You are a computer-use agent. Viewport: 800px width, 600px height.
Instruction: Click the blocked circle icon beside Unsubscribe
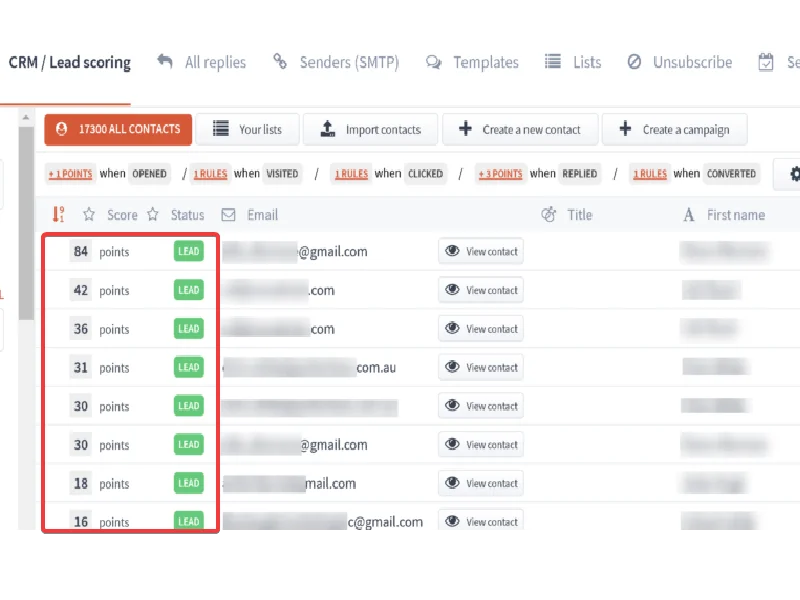634,62
